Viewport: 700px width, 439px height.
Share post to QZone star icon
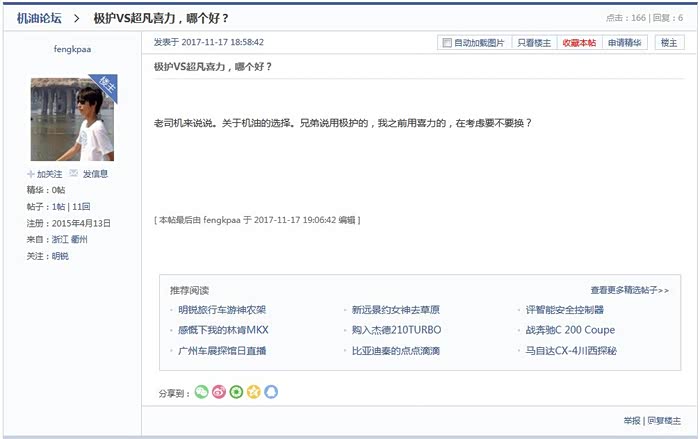[x=253, y=392]
